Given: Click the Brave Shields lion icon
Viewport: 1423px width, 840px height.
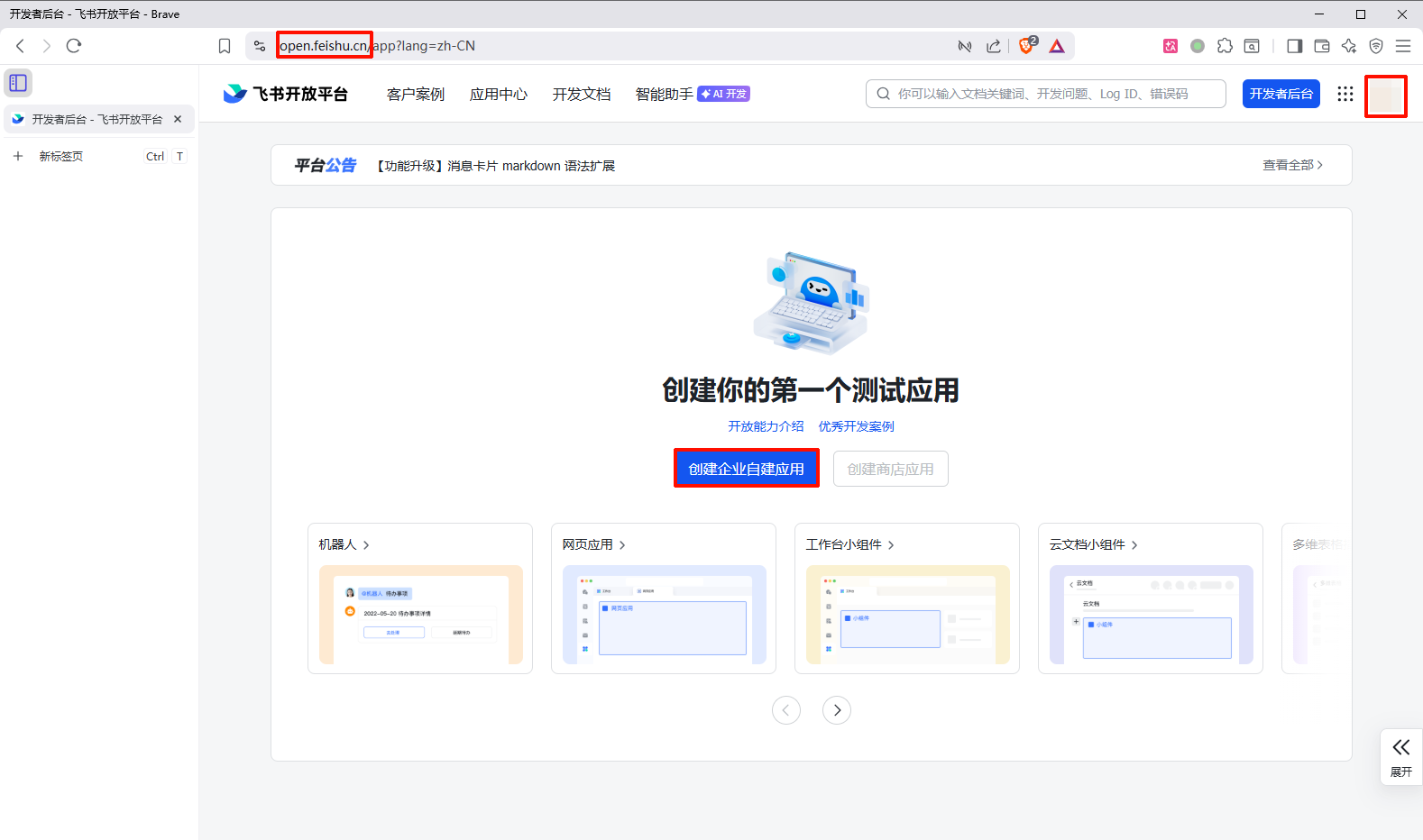Looking at the screenshot, I should (x=1026, y=46).
